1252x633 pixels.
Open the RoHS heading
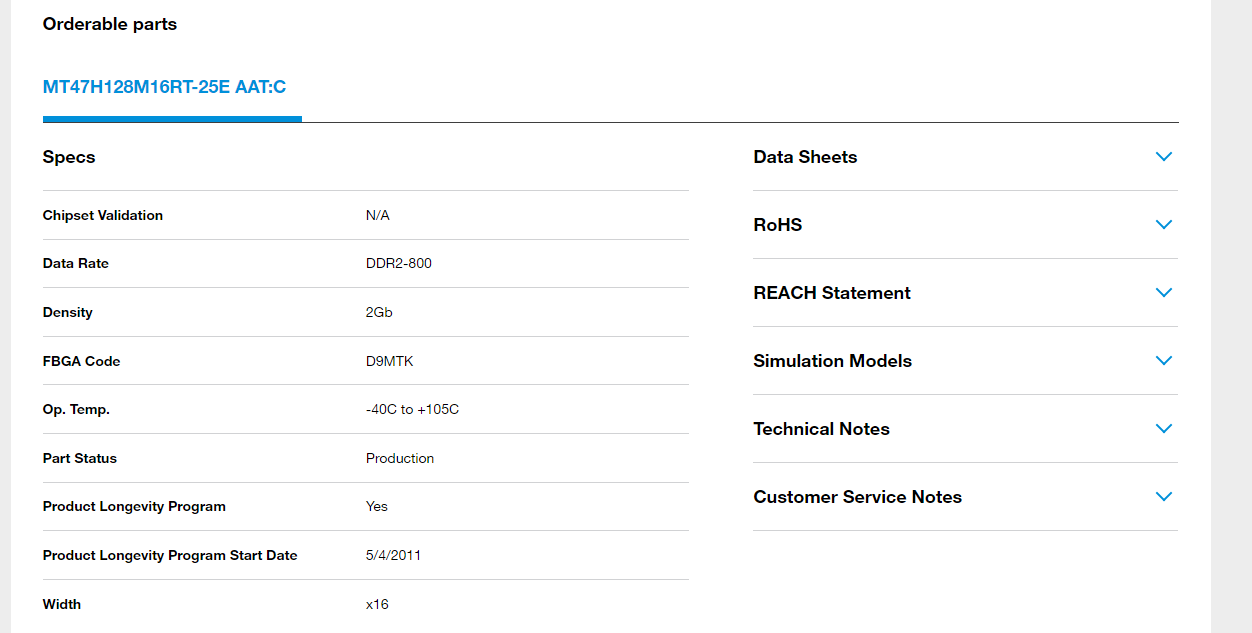click(x=778, y=225)
